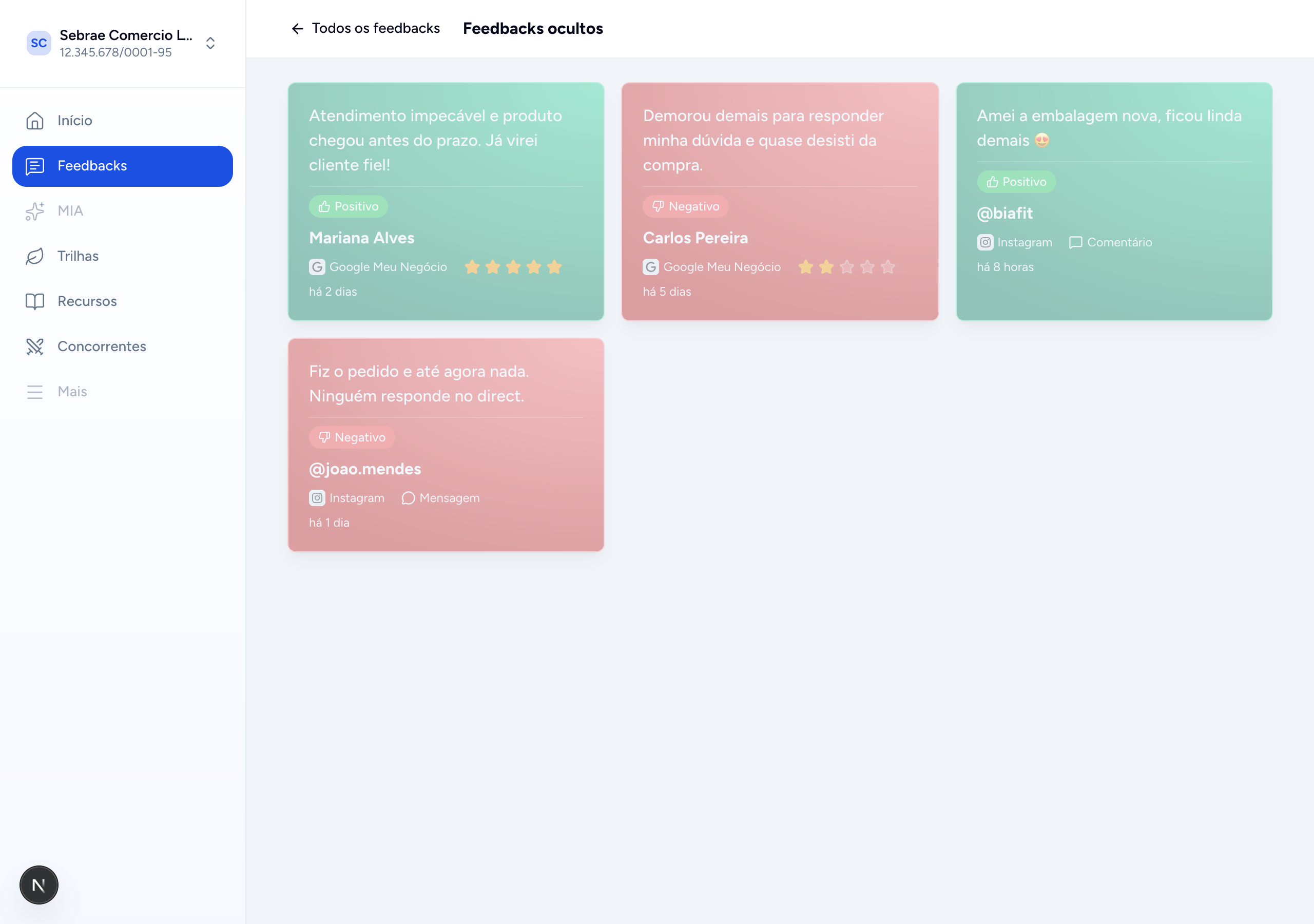Image resolution: width=1314 pixels, height=924 pixels.
Task: Click the Trilhas leaf icon
Action: [x=35, y=256]
